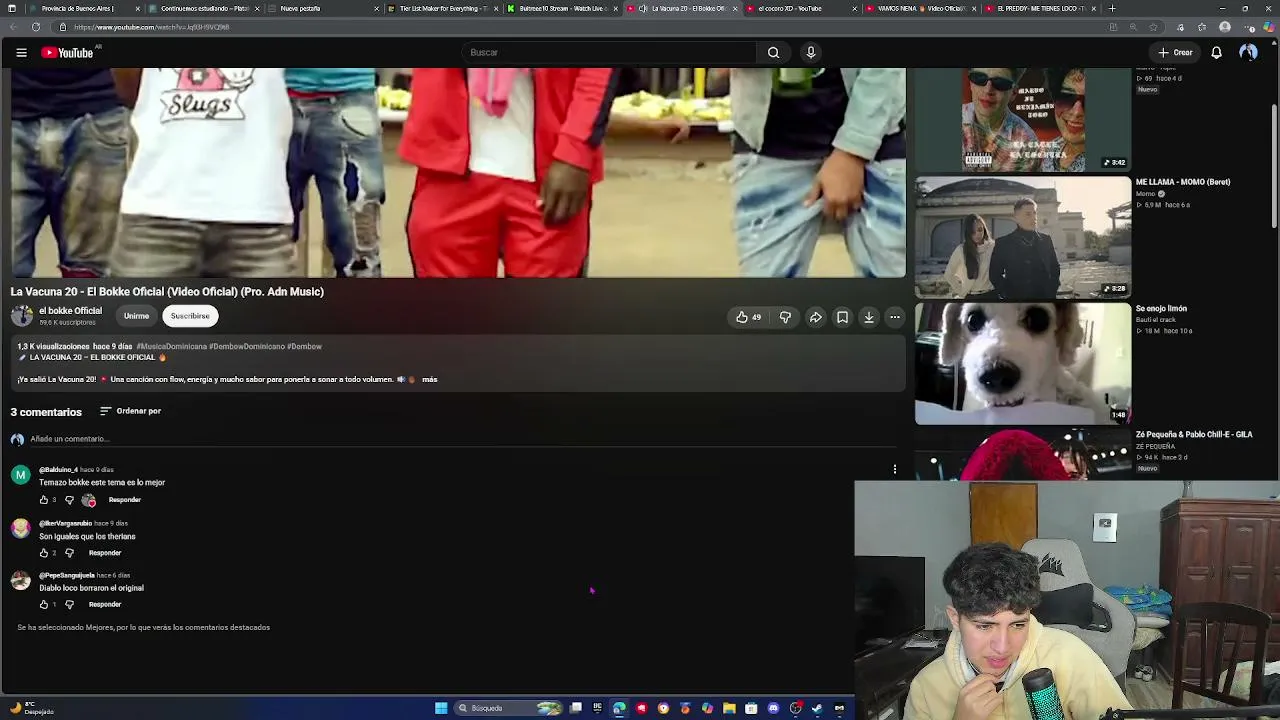1280x720 pixels.
Task: Dislike the 'Son iguales que los therians' comment
Action: [x=69, y=553]
